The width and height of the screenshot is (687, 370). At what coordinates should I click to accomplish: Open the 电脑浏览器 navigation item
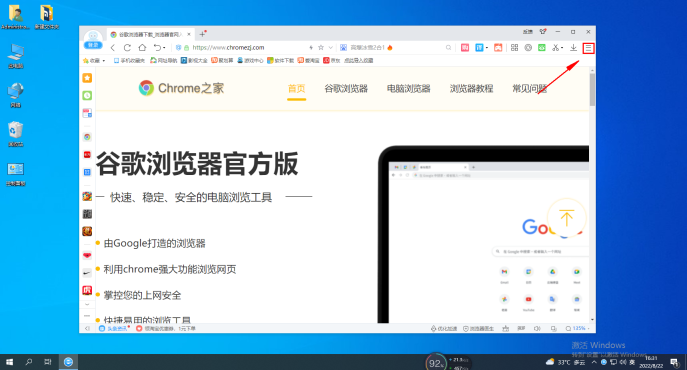[x=408, y=89]
